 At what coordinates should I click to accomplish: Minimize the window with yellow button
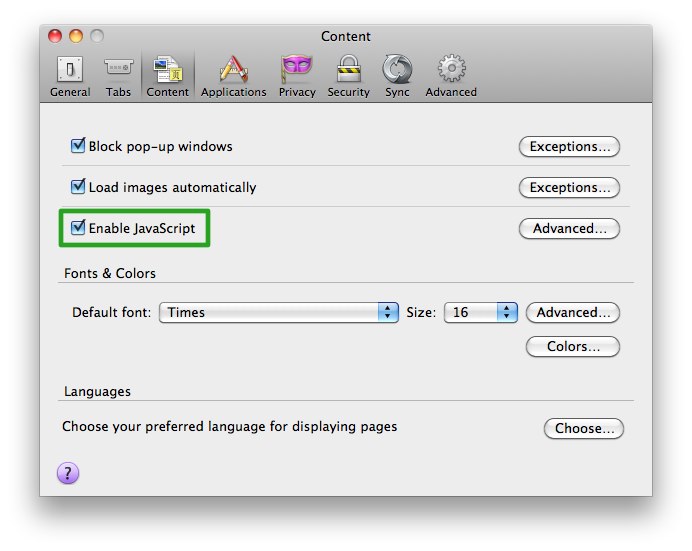click(76, 36)
